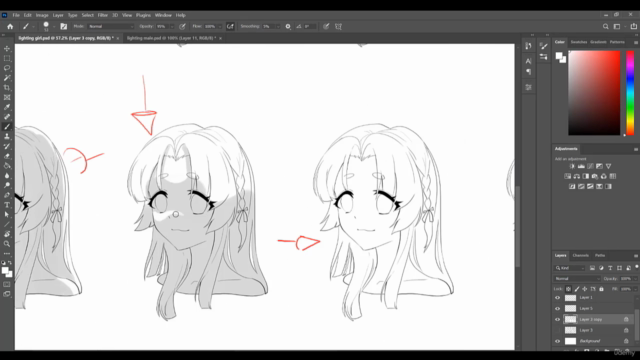Select the Brush tool in the toolbox
The width and height of the screenshot is (640, 360).
pyautogui.click(x=7, y=127)
